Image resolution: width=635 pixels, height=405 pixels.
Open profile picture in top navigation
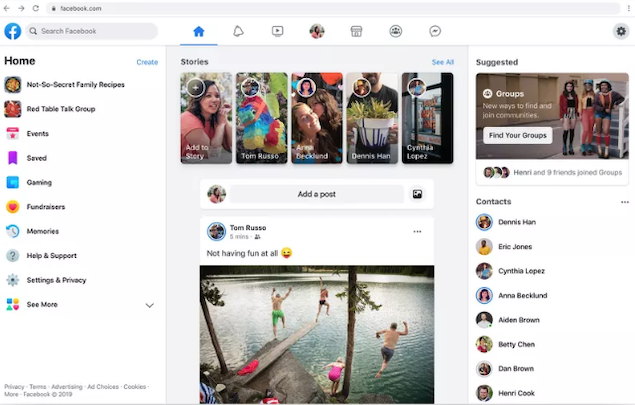[x=317, y=31]
